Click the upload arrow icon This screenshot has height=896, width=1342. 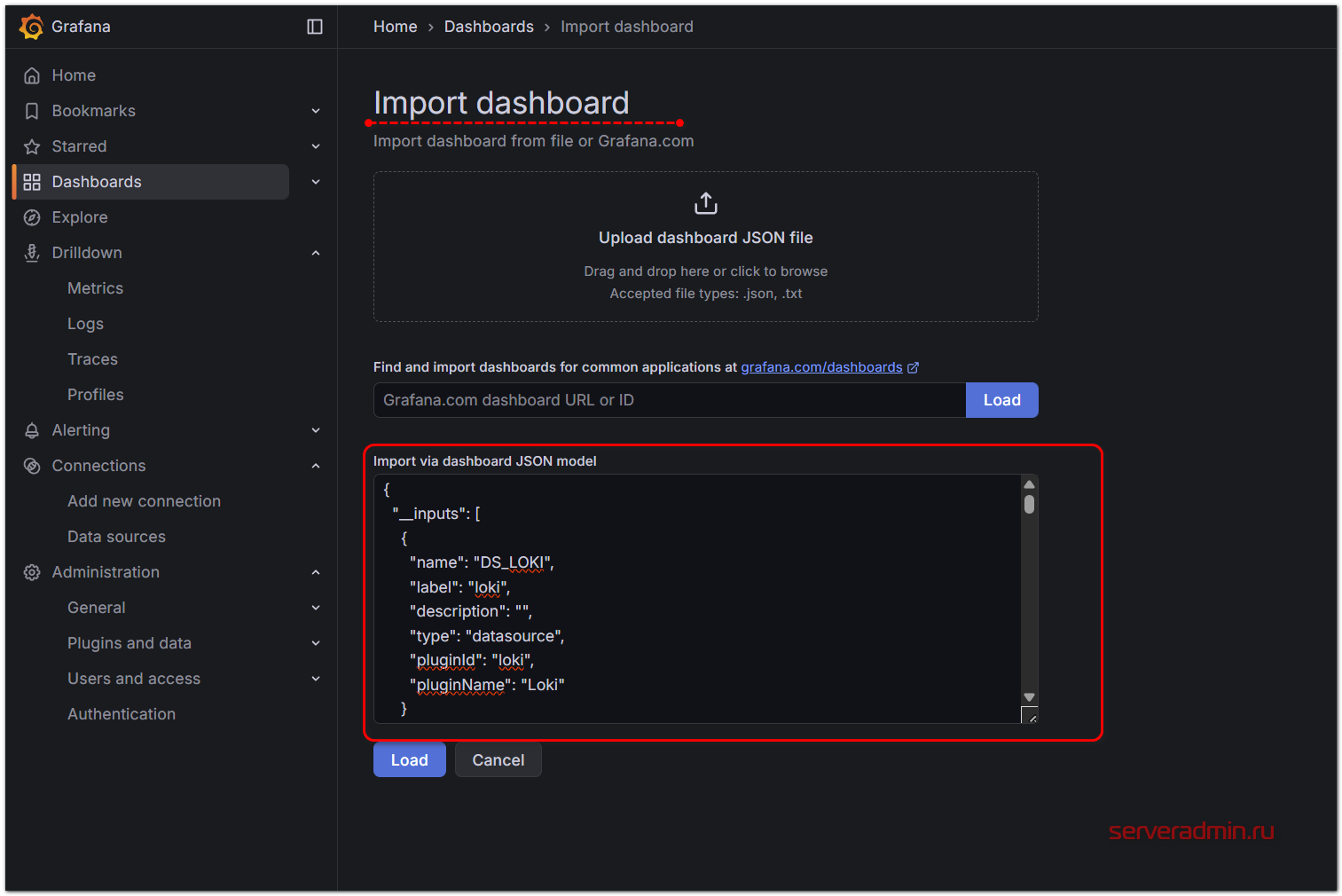tap(705, 203)
